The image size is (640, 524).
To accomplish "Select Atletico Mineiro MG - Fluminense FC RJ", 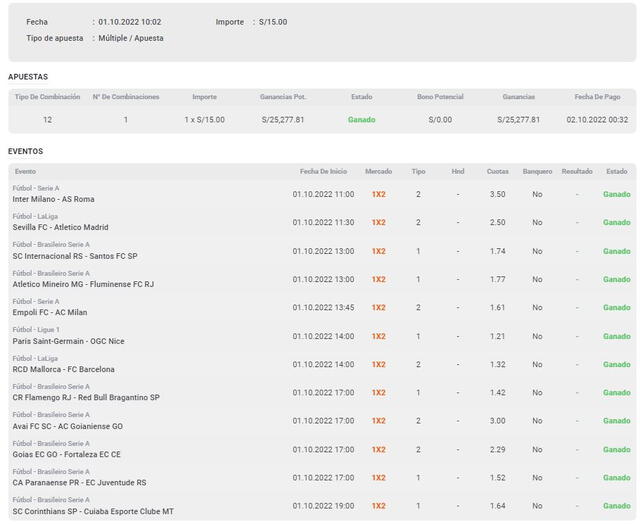I will (x=83, y=284).
